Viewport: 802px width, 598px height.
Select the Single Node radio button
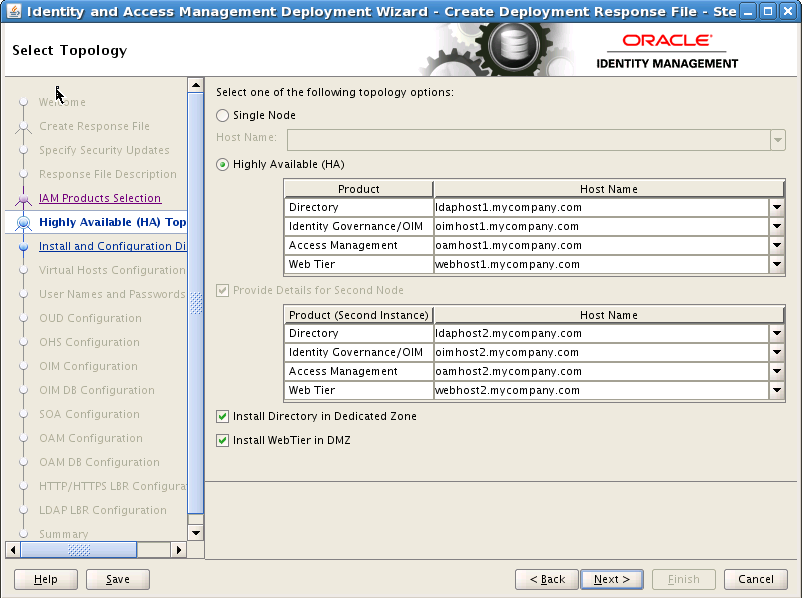[x=222, y=116]
